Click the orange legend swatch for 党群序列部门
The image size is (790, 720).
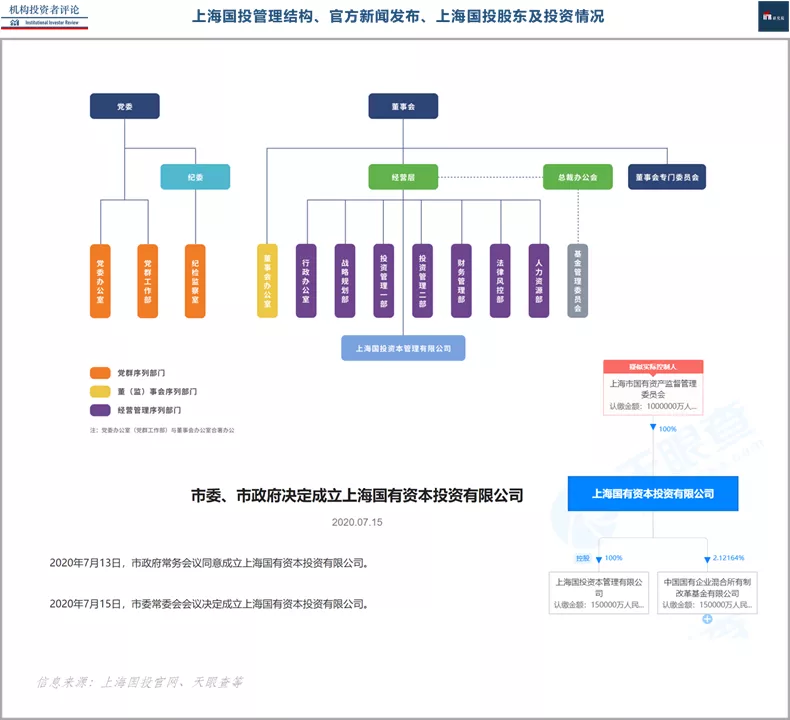click(x=100, y=373)
